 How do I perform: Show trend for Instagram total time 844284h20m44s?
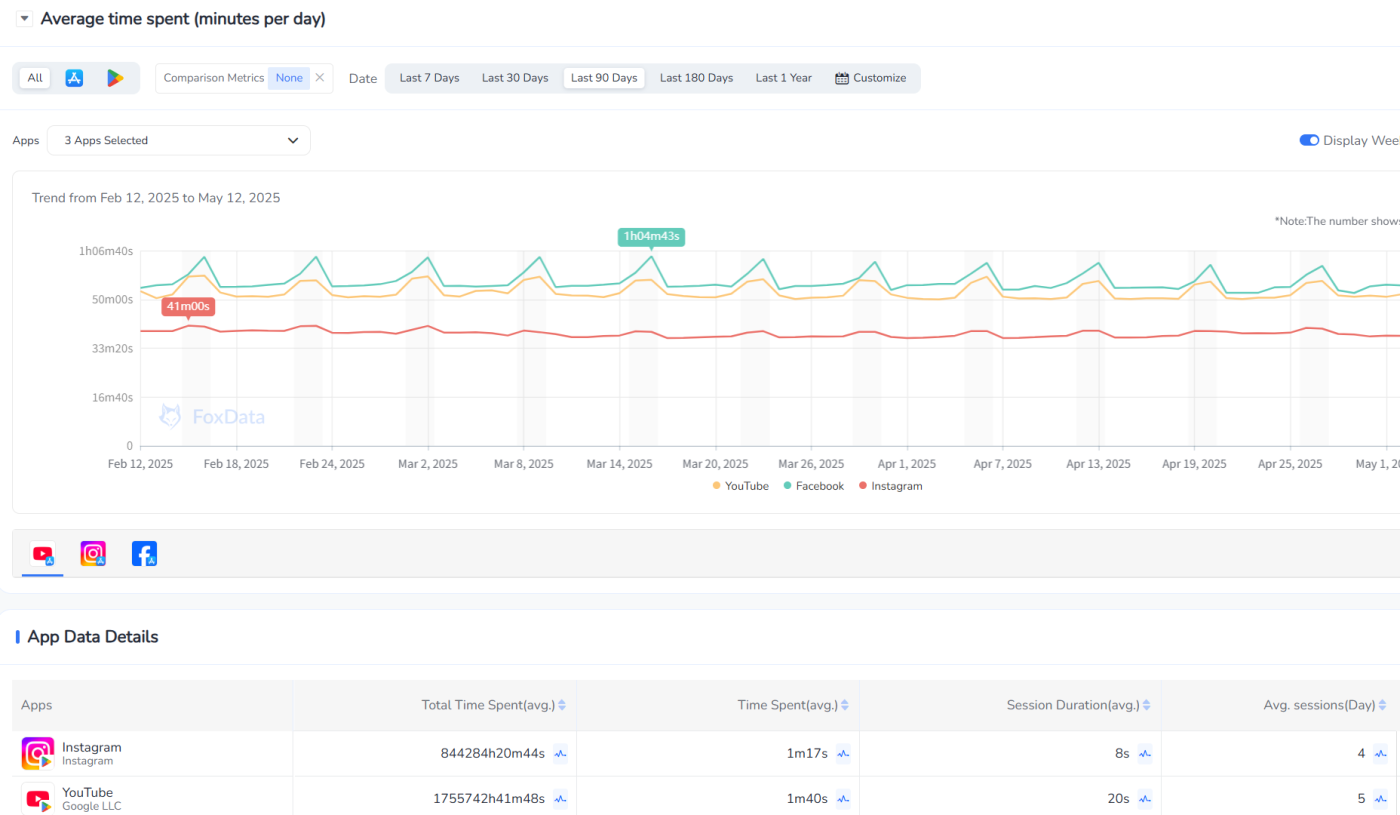[560, 754]
